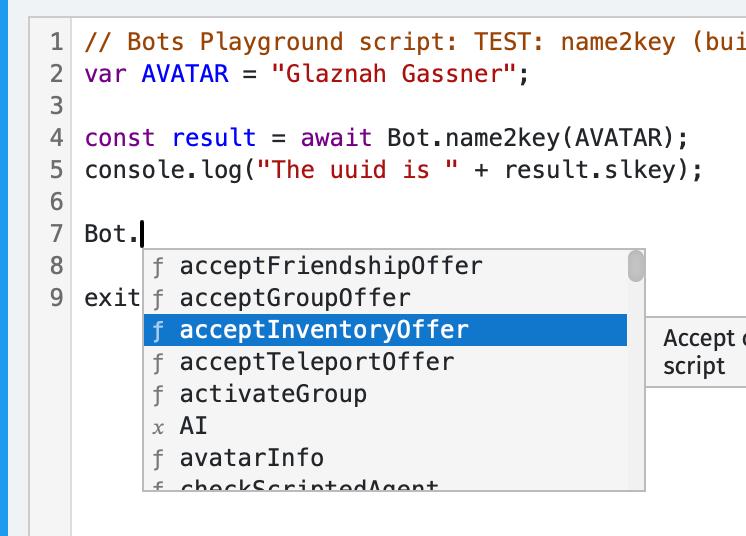Select acceptTeleportOffer autocomplete entry
This screenshot has width=746, height=536.
coord(316,362)
